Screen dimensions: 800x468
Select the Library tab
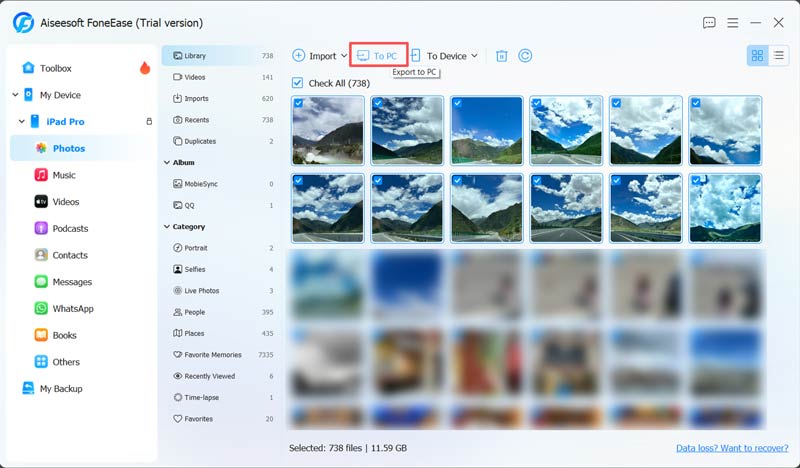(x=220, y=56)
